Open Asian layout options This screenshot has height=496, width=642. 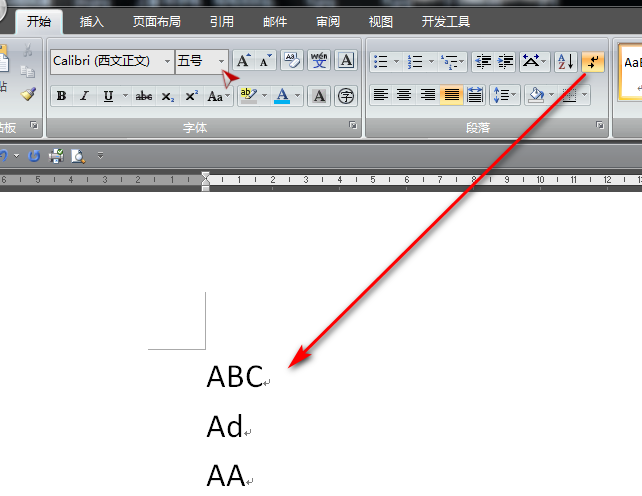tap(534, 61)
